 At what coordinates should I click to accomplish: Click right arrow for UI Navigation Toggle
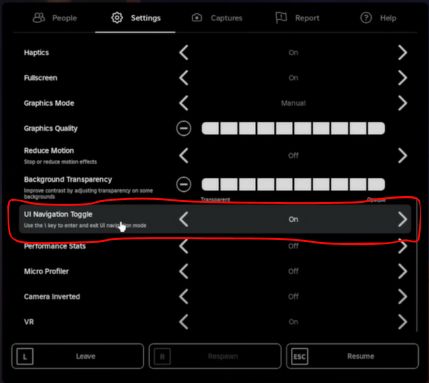coord(403,219)
